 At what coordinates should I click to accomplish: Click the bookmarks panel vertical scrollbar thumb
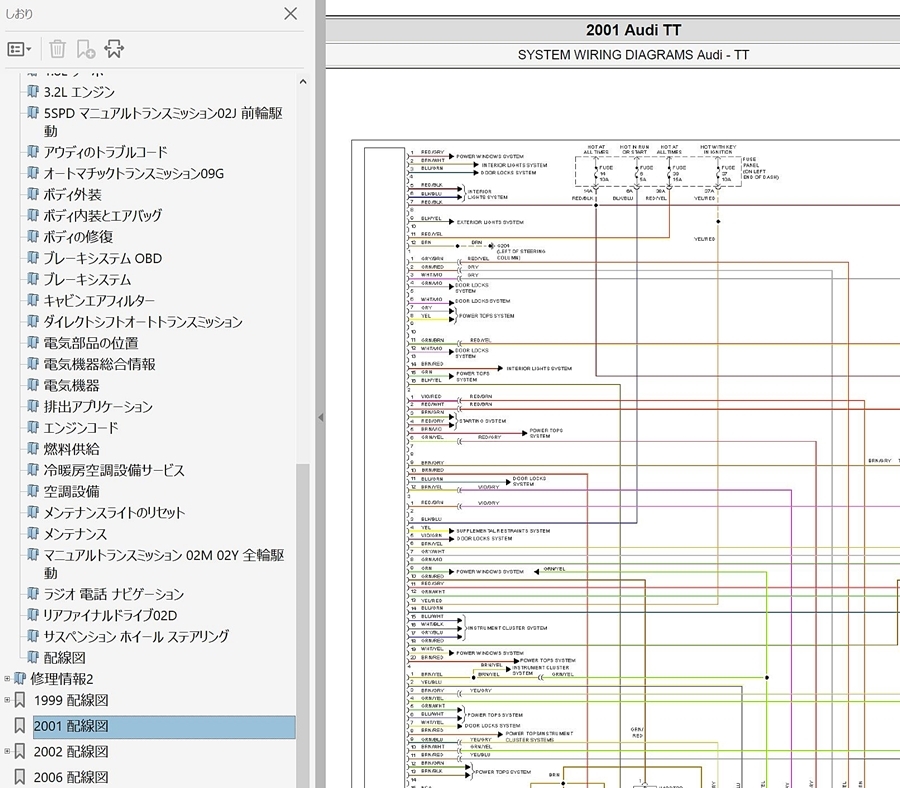coord(302,626)
